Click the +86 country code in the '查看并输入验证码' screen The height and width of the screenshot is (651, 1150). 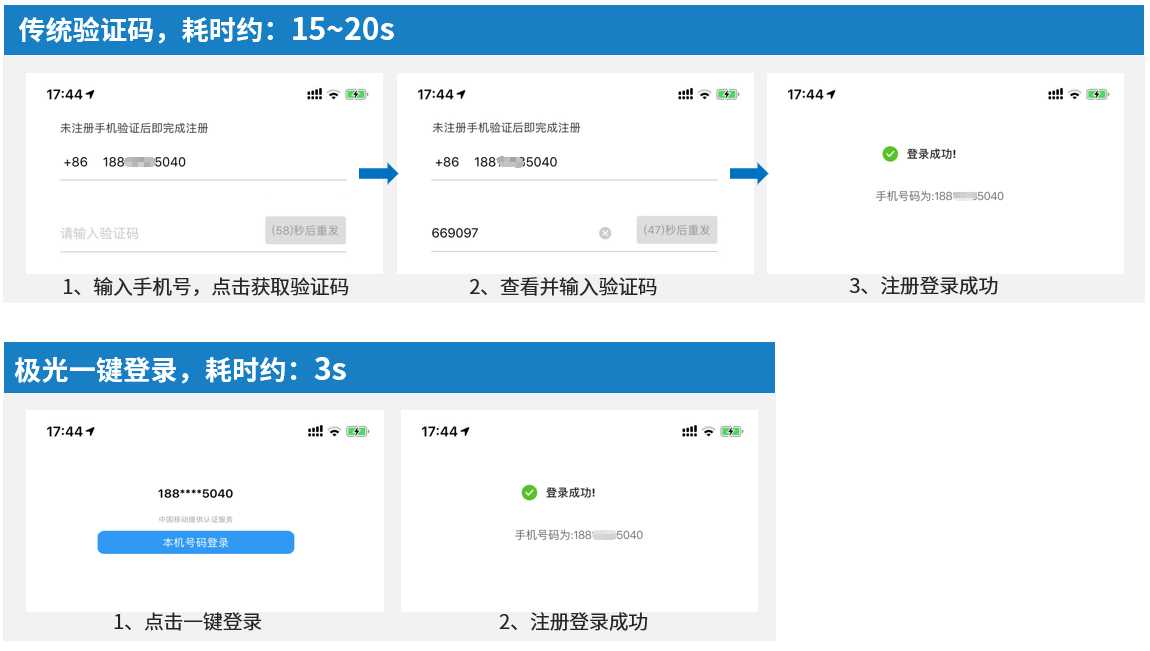click(x=447, y=162)
